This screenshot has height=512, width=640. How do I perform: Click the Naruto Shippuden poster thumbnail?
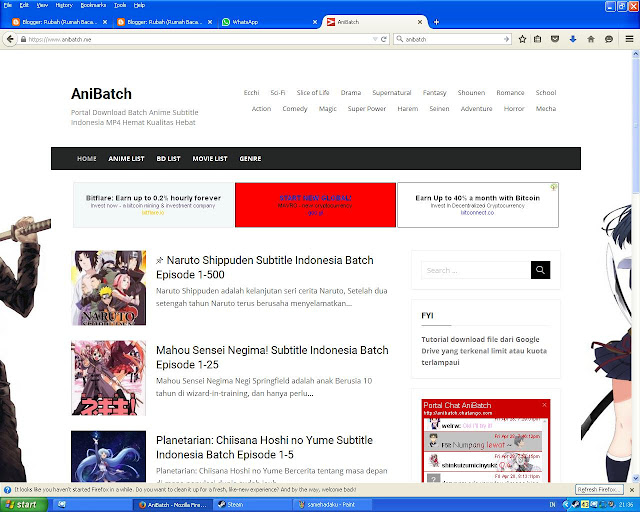coord(108,288)
